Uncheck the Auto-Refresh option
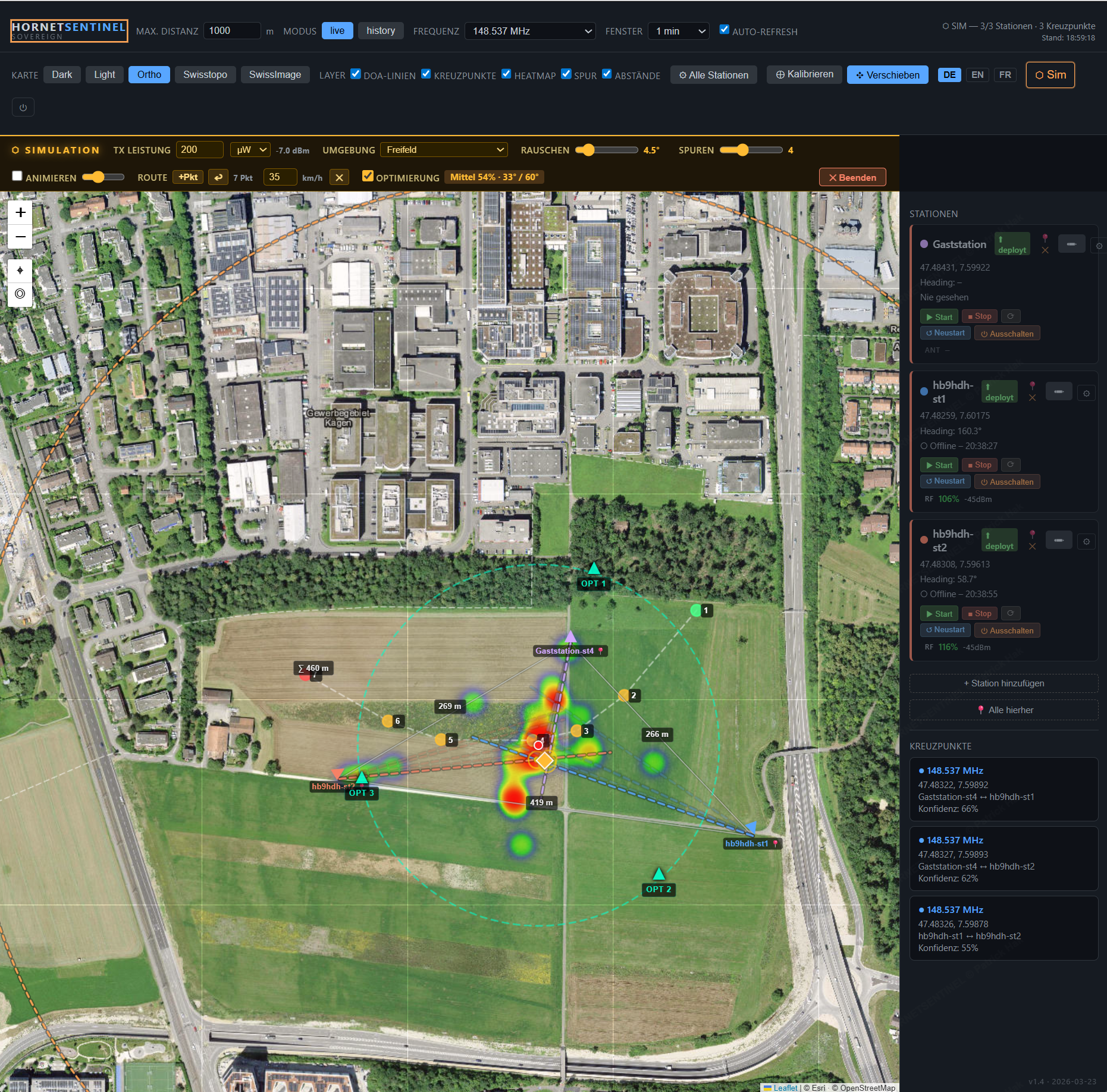 [724, 30]
